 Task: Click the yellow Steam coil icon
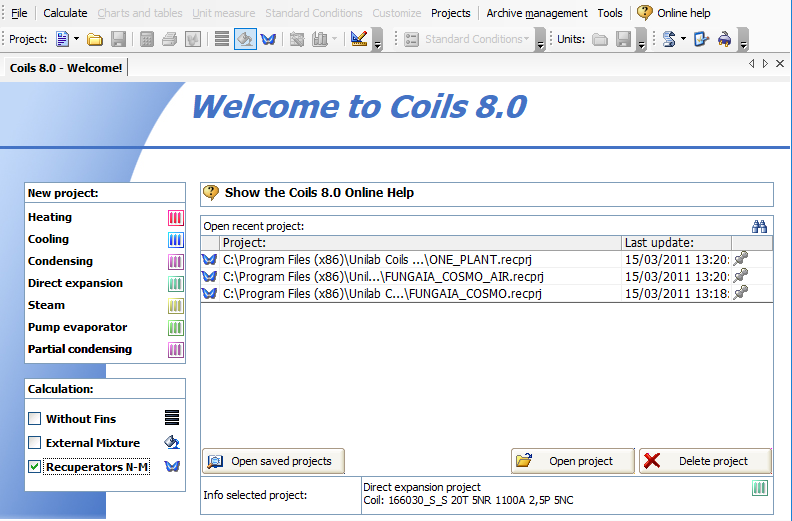[175, 306]
